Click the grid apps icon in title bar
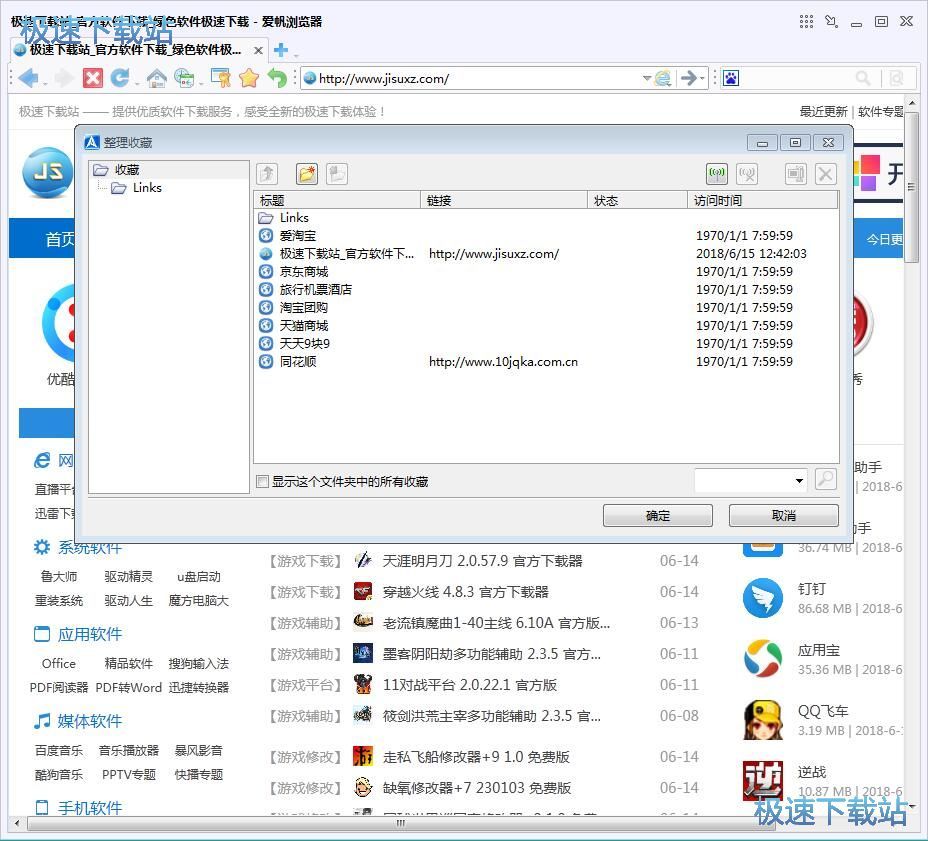This screenshot has height=841, width=928. pos(806,22)
